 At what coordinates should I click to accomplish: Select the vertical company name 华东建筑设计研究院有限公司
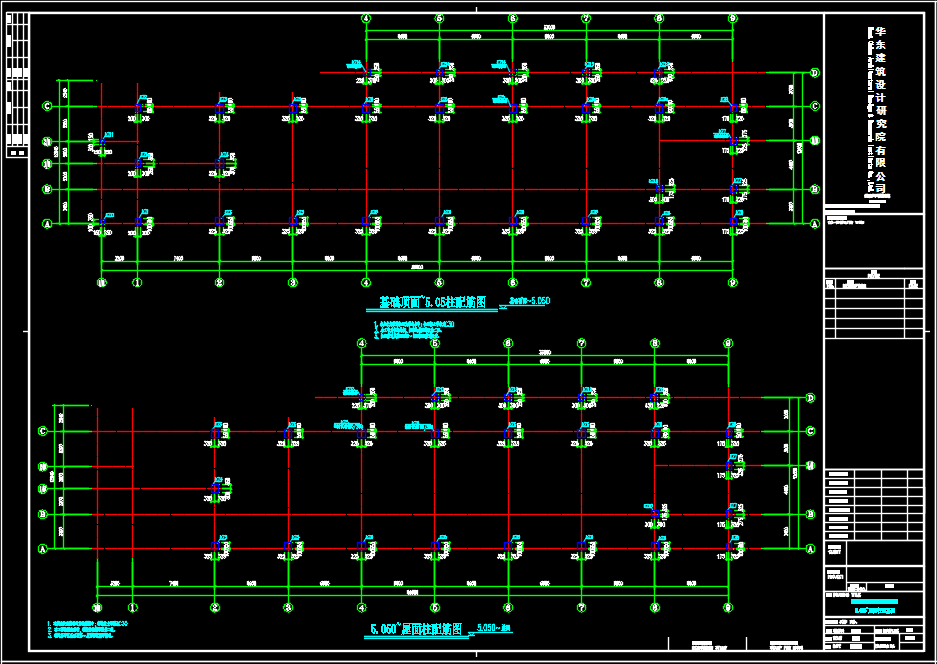[x=880, y=108]
